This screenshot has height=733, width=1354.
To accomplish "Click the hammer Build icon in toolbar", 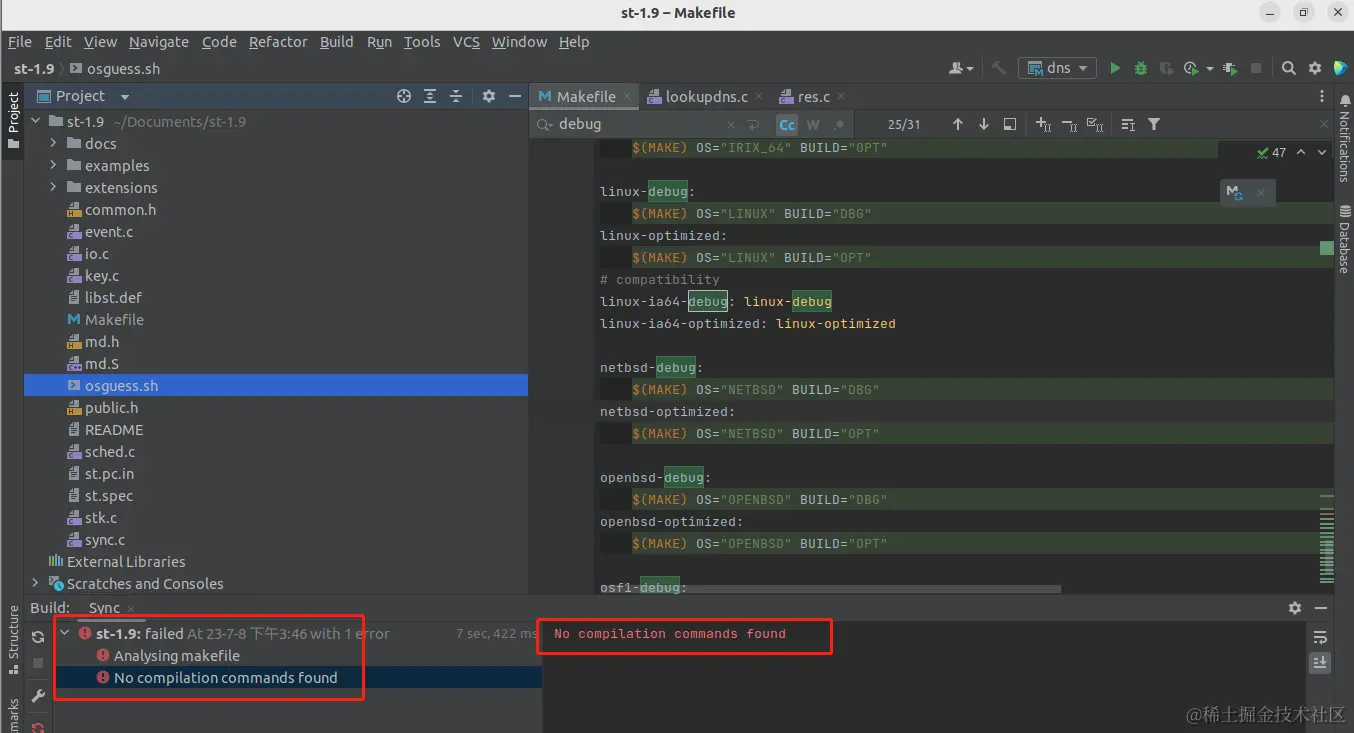I will coord(999,68).
